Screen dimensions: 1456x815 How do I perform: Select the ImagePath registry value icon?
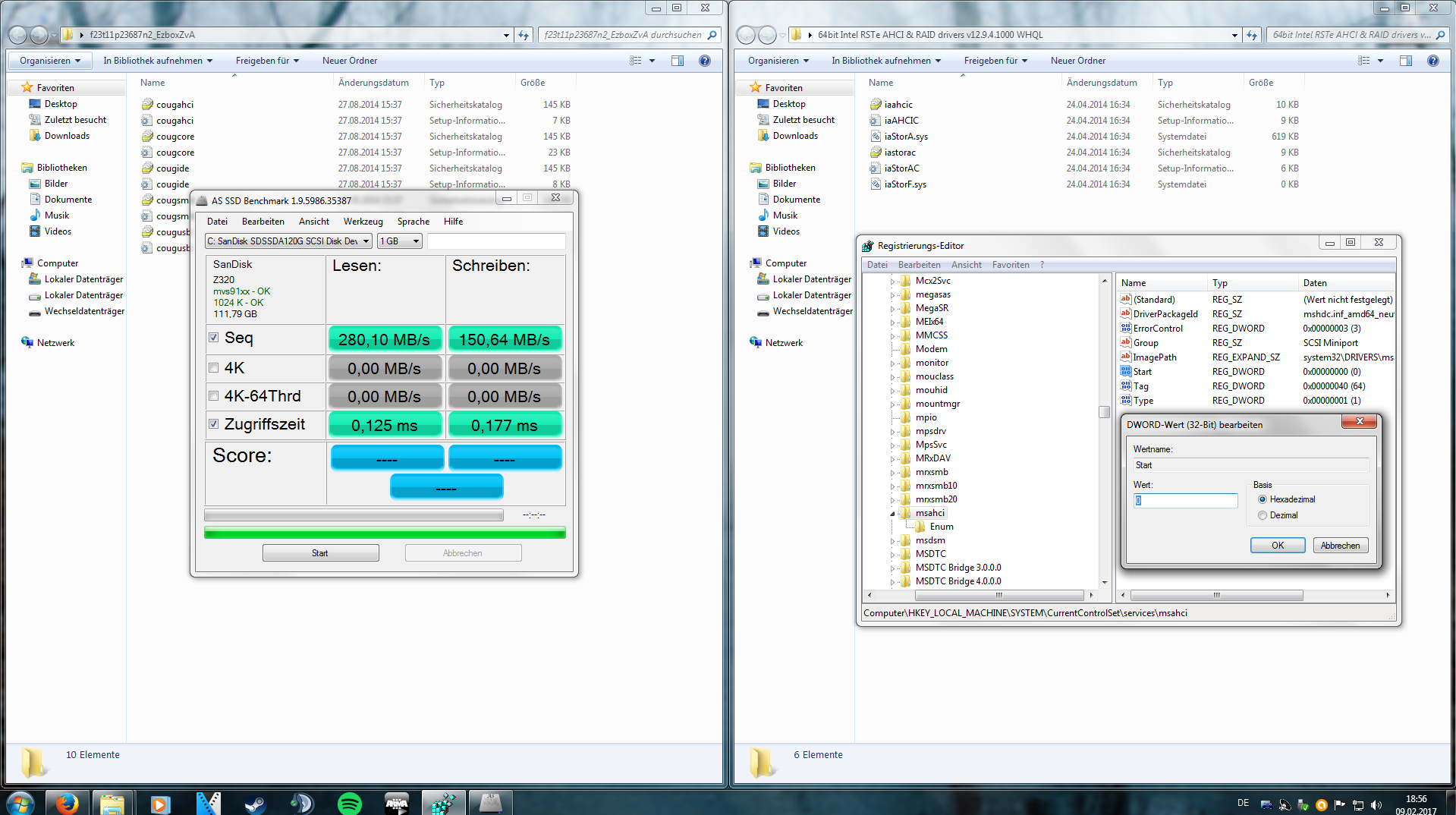click(x=1126, y=357)
